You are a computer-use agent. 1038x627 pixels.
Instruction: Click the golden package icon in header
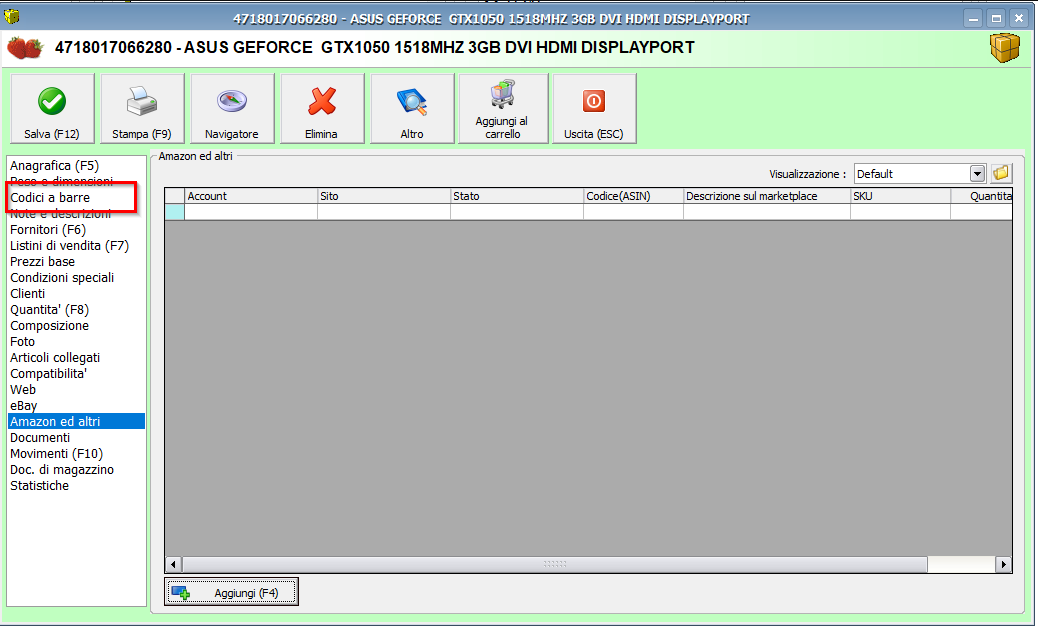1004,48
